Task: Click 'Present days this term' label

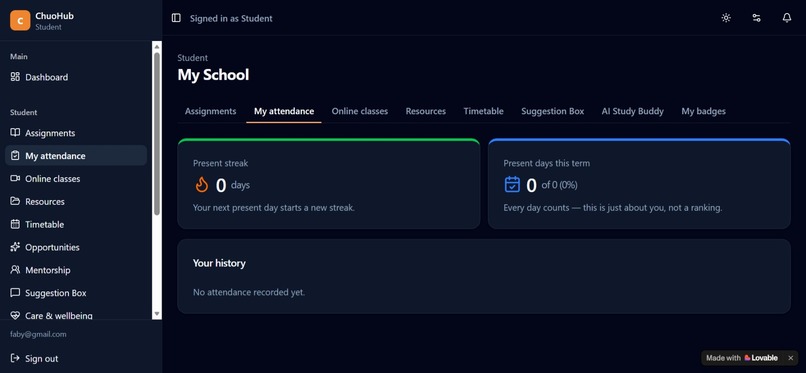Action: 547,163
